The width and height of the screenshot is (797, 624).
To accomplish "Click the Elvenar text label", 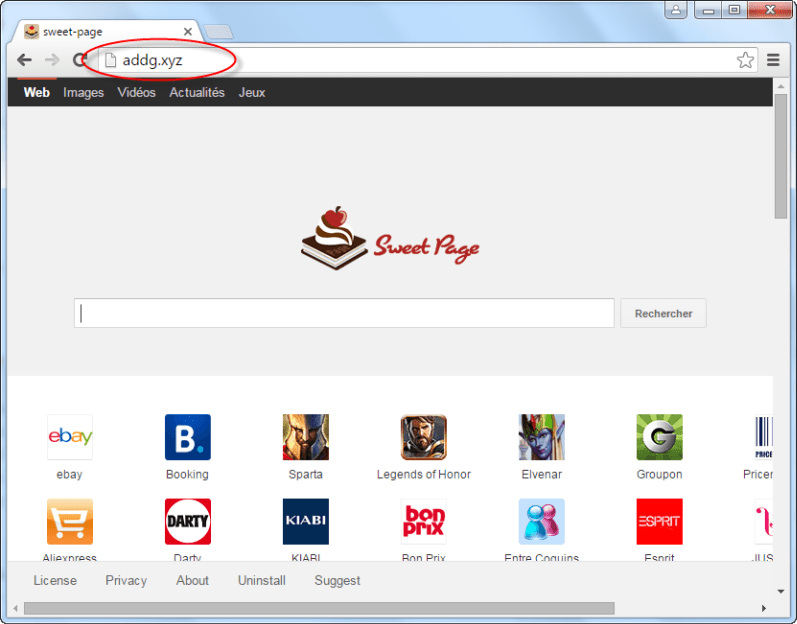I will click(541, 474).
